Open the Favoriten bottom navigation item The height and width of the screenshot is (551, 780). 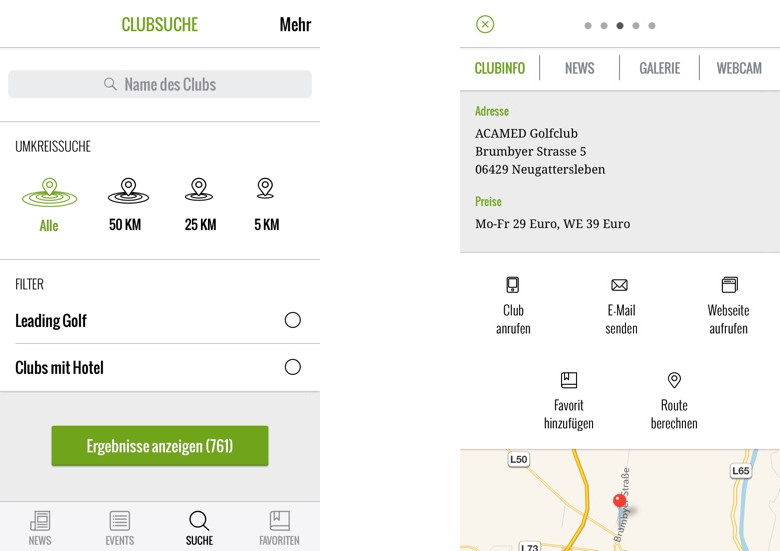(279, 527)
